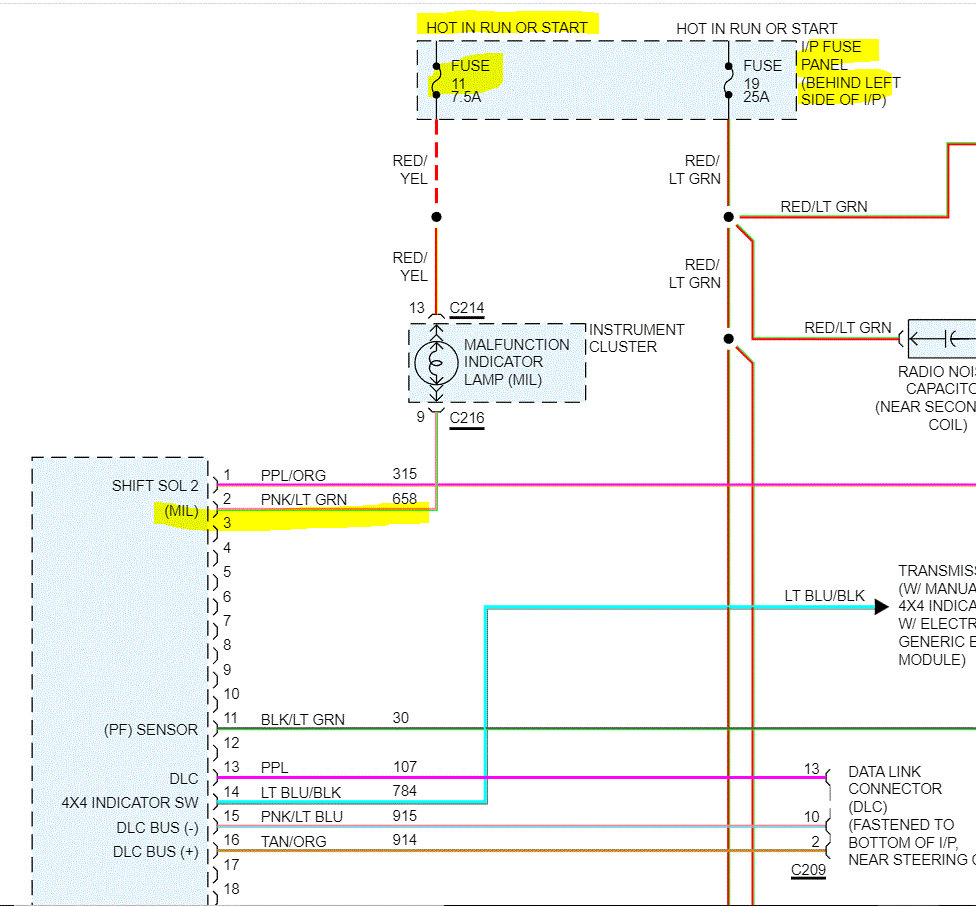The width and height of the screenshot is (976, 906).
Task: Click the radio noise capacitor symbol
Action: pos(941,339)
